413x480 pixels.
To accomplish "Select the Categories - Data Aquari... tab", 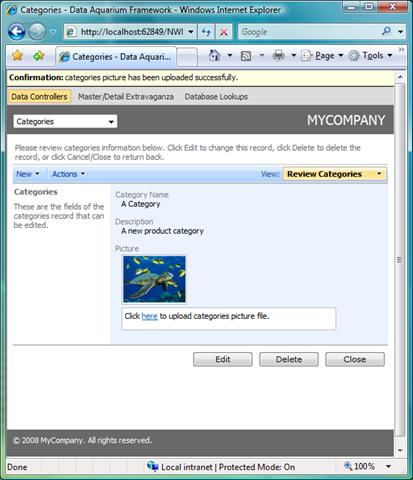I will [116, 57].
